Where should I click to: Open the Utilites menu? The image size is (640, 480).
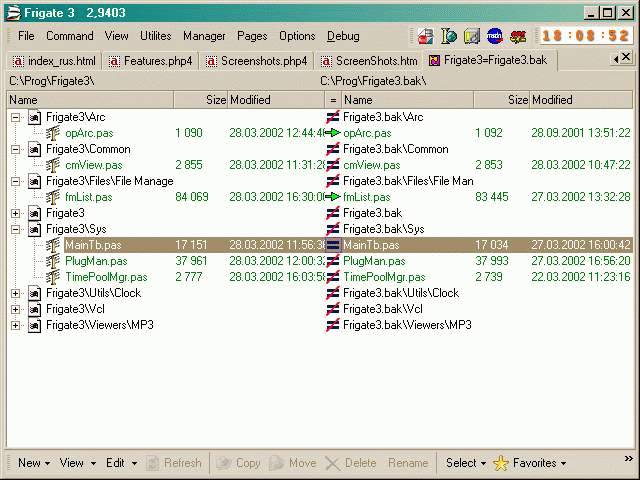point(156,36)
